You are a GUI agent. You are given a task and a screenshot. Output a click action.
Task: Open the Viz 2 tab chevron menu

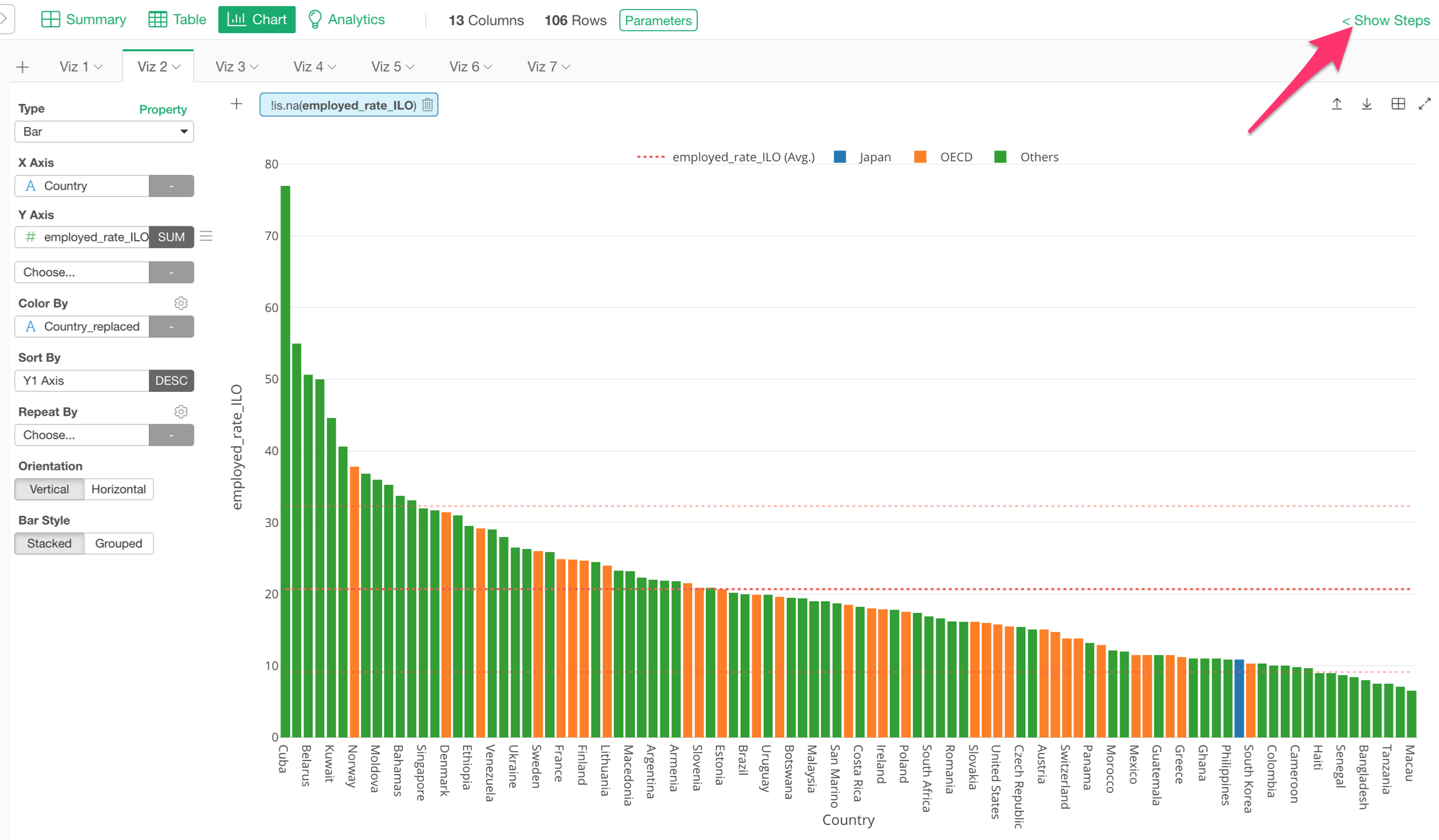[x=177, y=67]
